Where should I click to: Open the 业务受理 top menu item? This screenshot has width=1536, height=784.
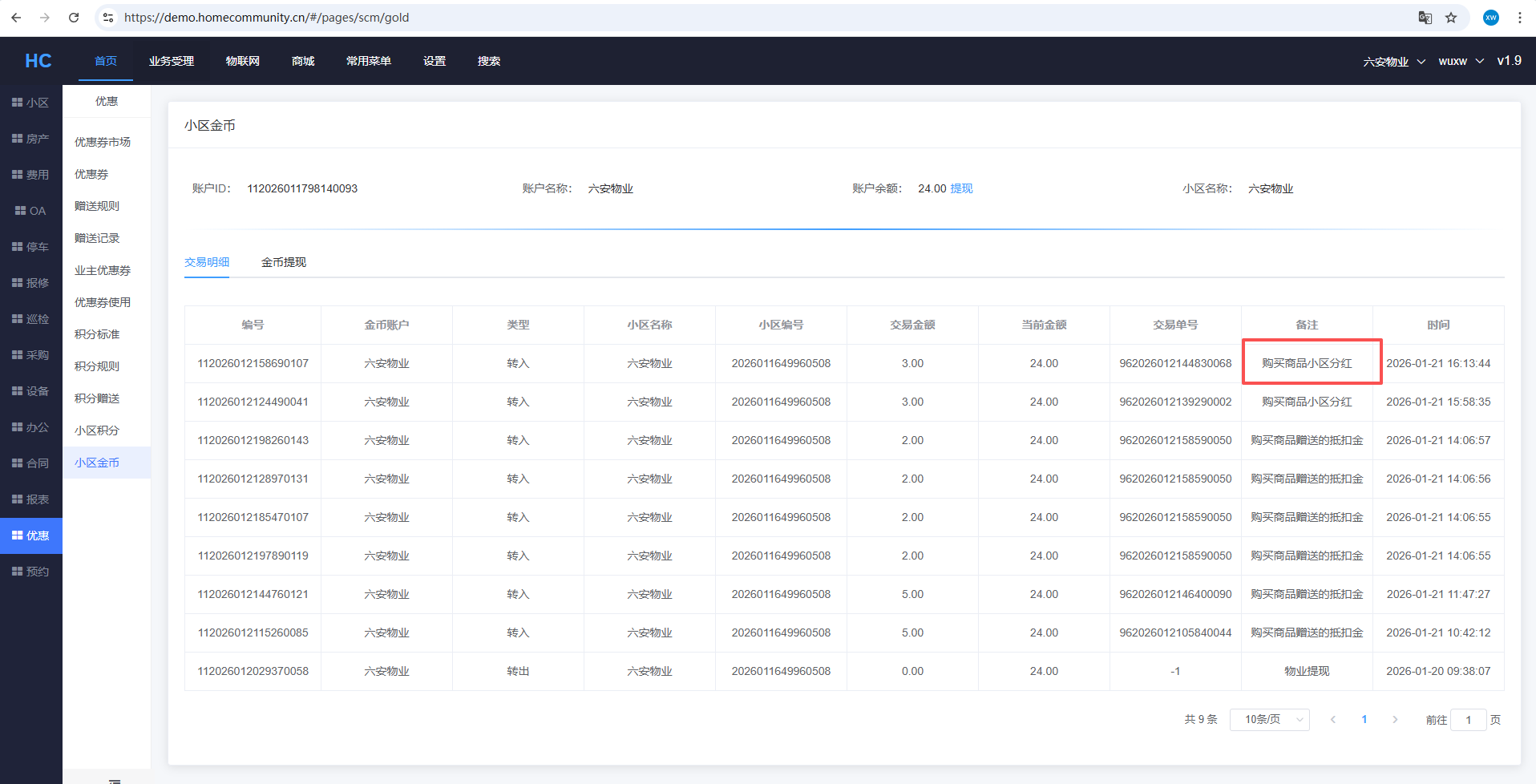pos(172,61)
